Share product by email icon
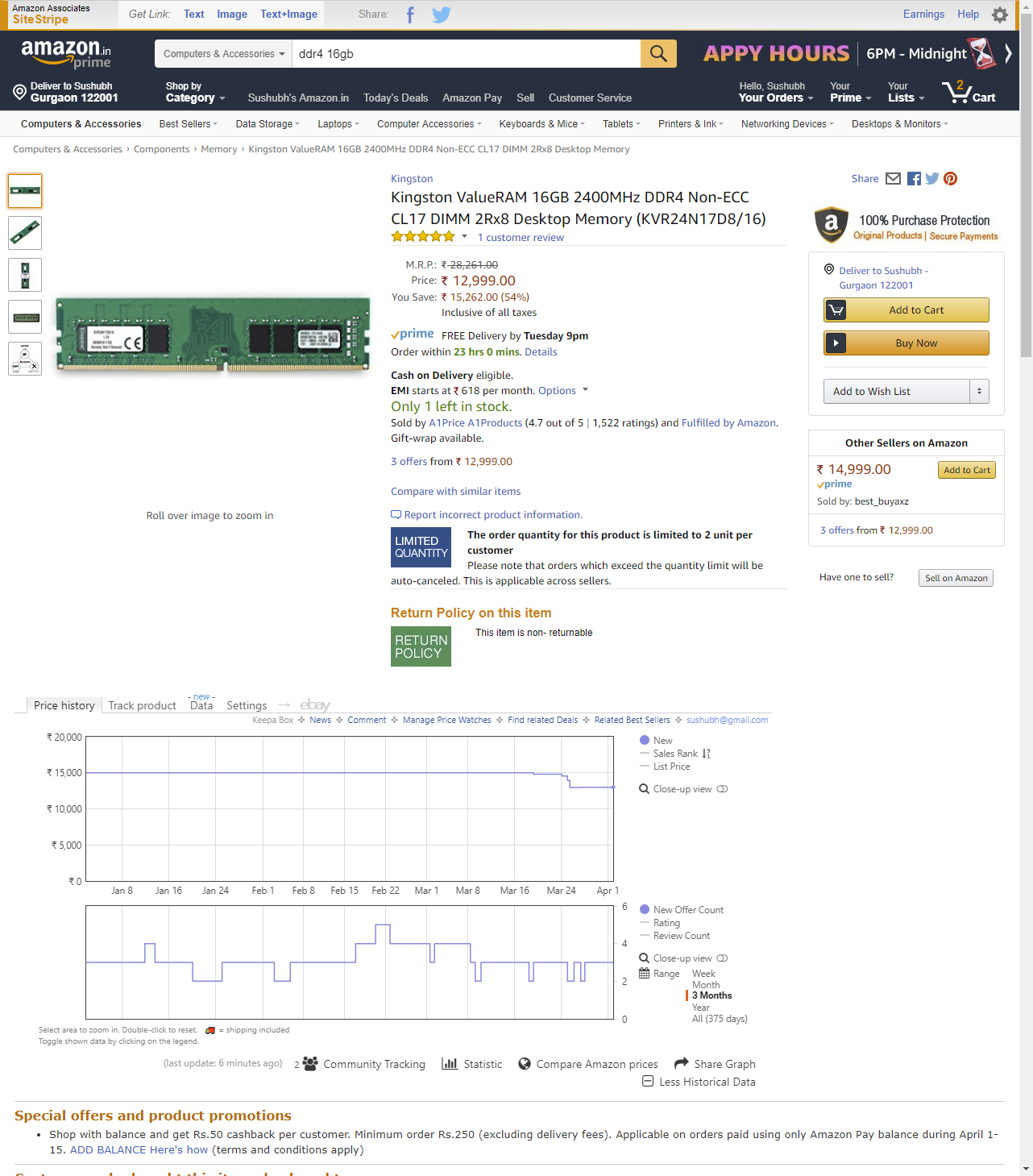Image resolution: width=1033 pixels, height=1176 pixels. point(893,179)
